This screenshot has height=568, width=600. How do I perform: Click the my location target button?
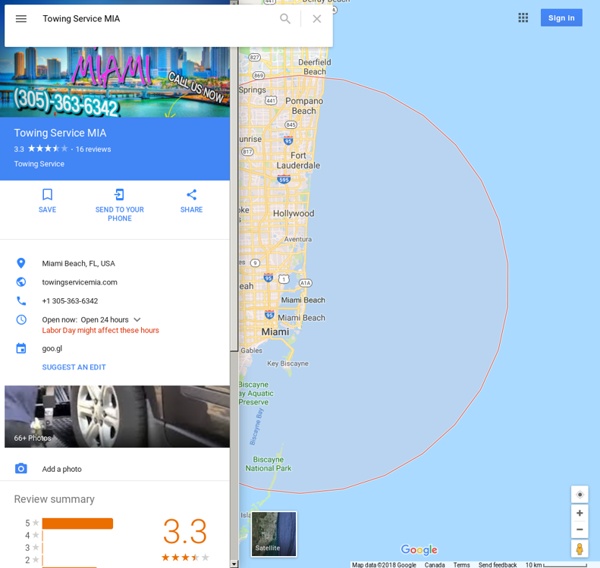580,495
